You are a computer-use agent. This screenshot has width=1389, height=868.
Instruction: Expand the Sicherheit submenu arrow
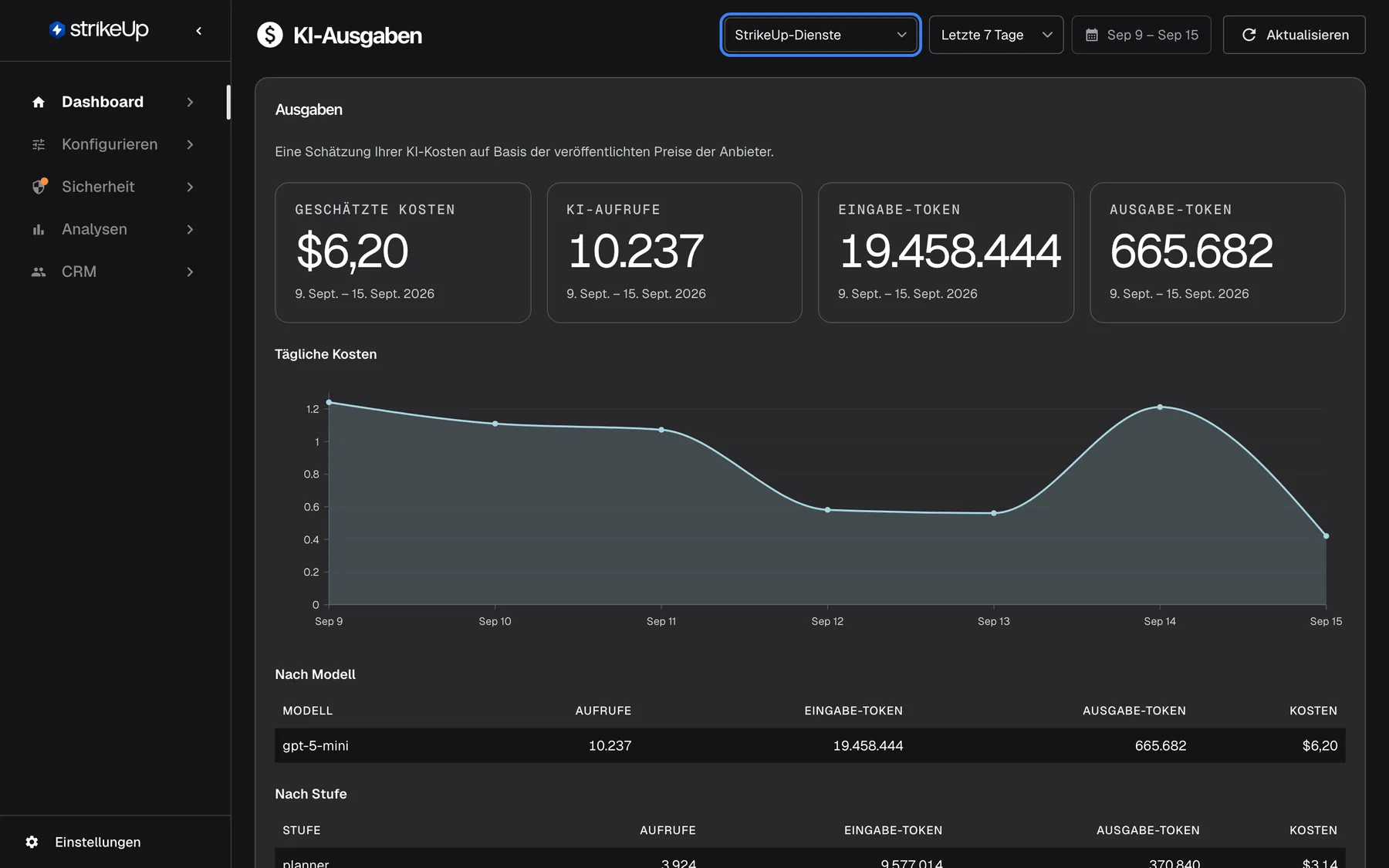[x=190, y=187]
